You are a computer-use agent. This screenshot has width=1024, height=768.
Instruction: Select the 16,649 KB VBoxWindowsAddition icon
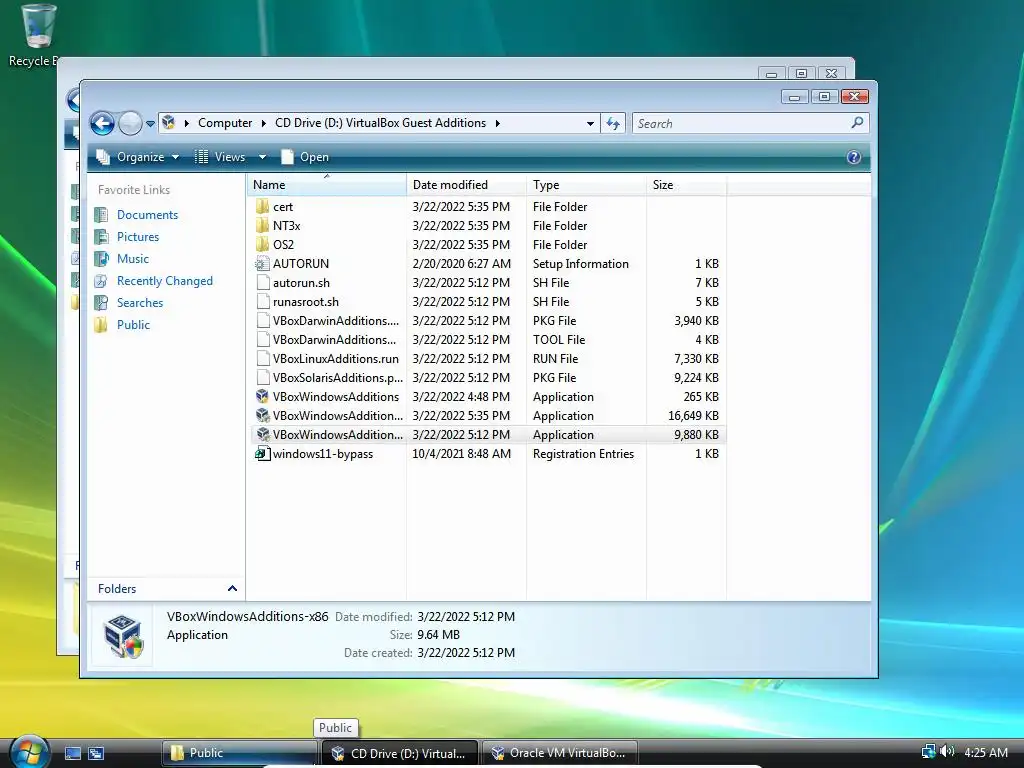pos(263,415)
